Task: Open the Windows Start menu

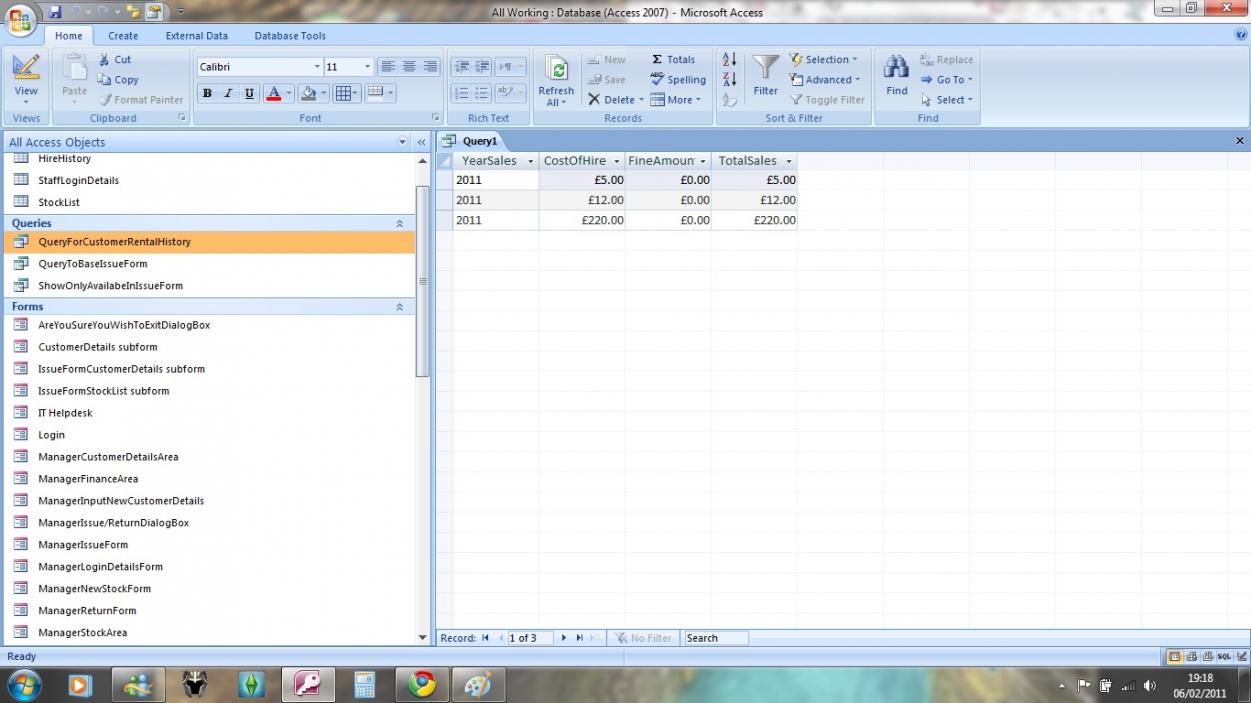Action: (24, 685)
